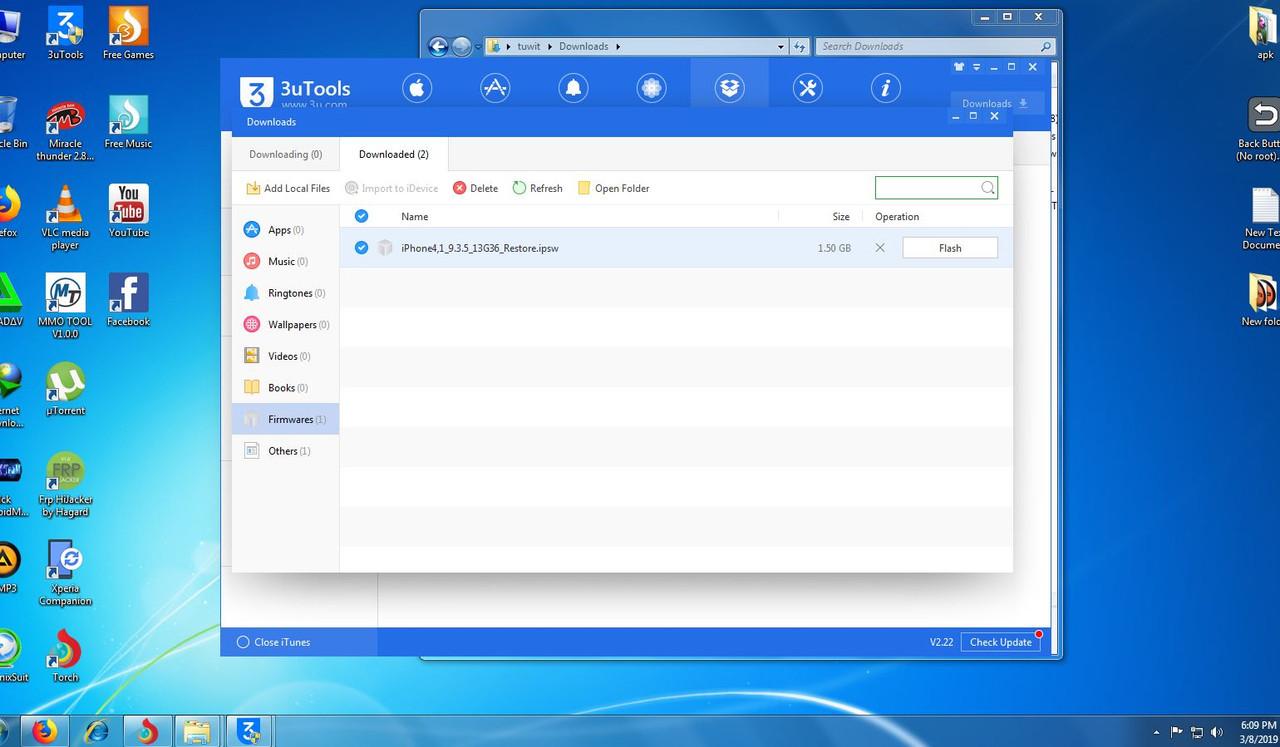Viewport: 1280px width, 747px height.
Task: Toggle the Close iTunes radio option
Action: pyautogui.click(x=242, y=642)
